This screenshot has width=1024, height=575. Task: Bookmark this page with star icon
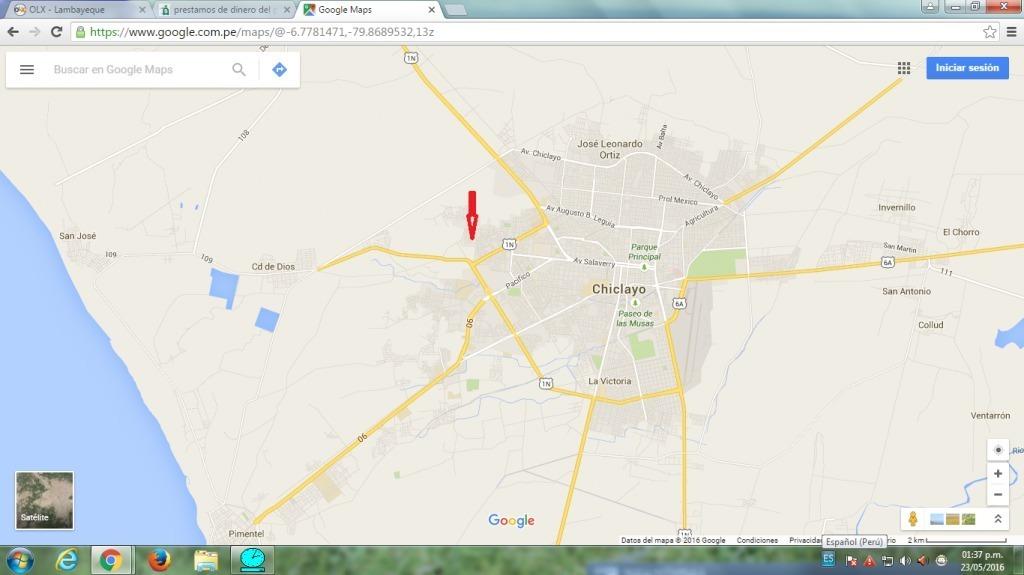(990, 32)
